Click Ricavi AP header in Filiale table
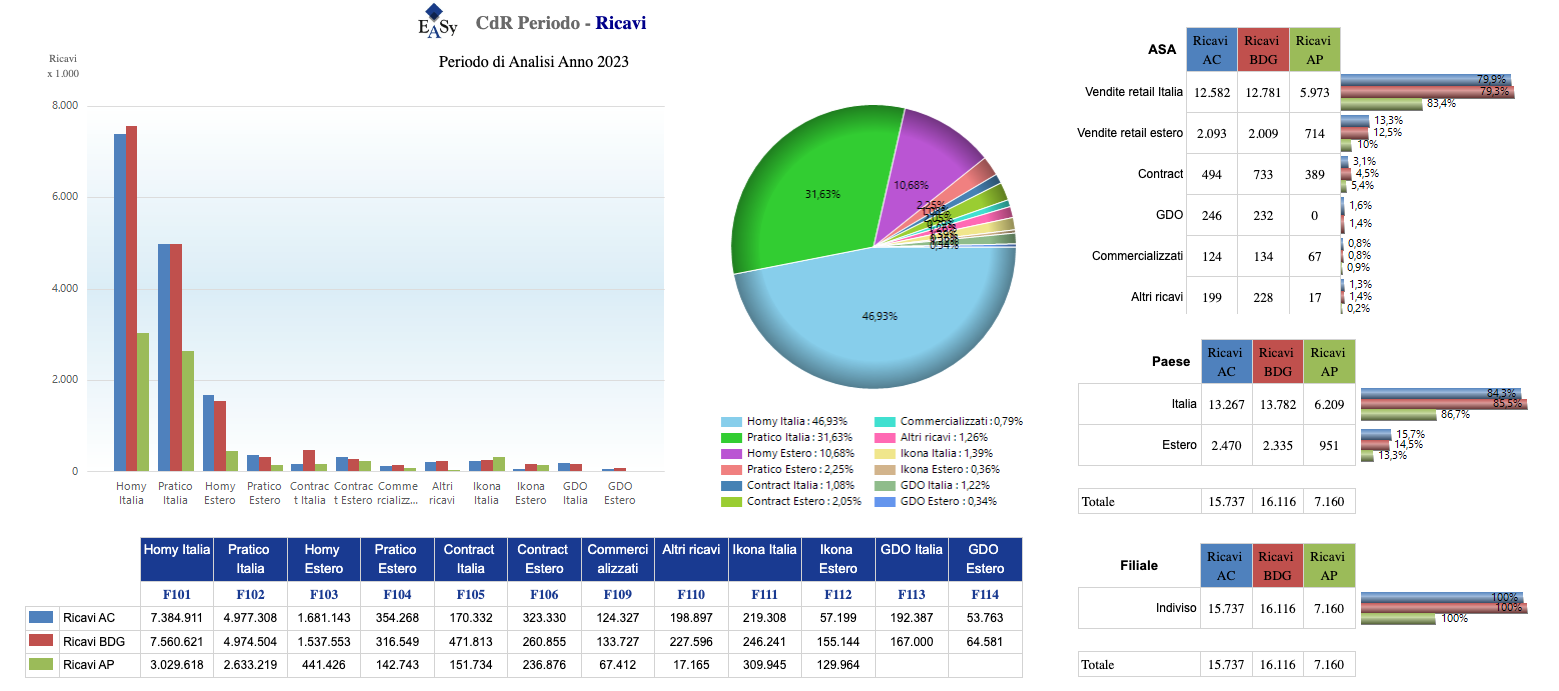 [x=1328, y=565]
